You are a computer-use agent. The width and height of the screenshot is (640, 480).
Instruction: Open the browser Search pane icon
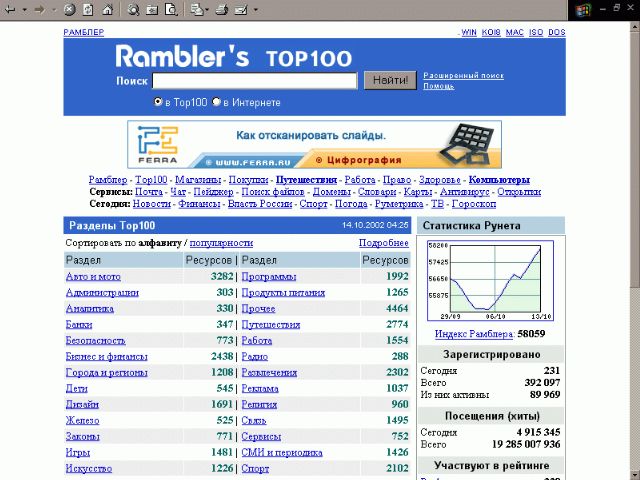tap(133, 10)
